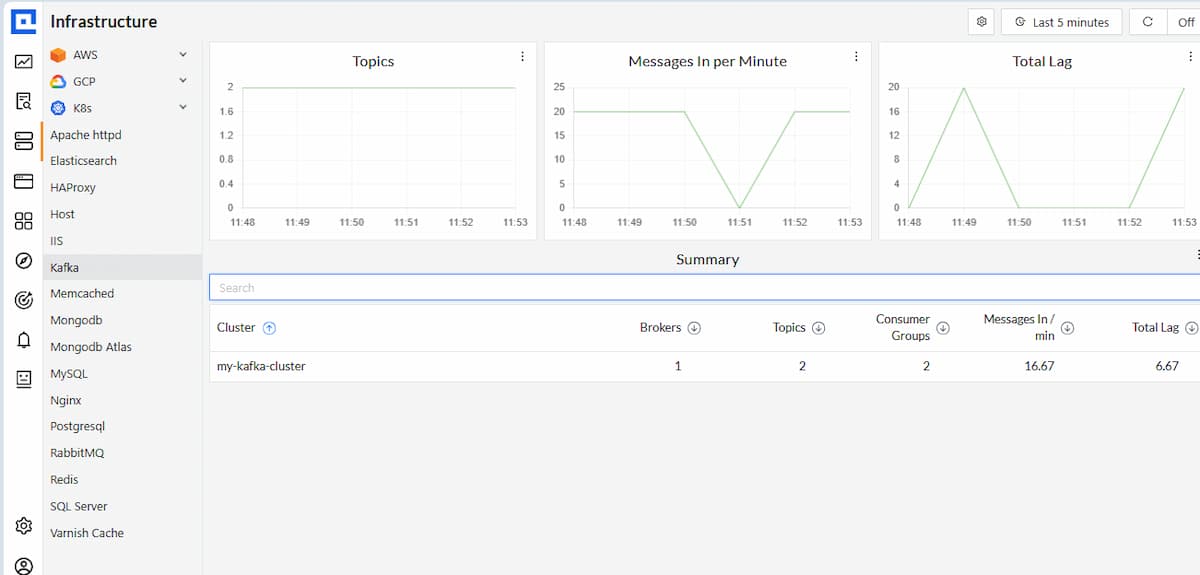Open the Topics chart kebab menu
The height and width of the screenshot is (575, 1200).
point(522,57)
